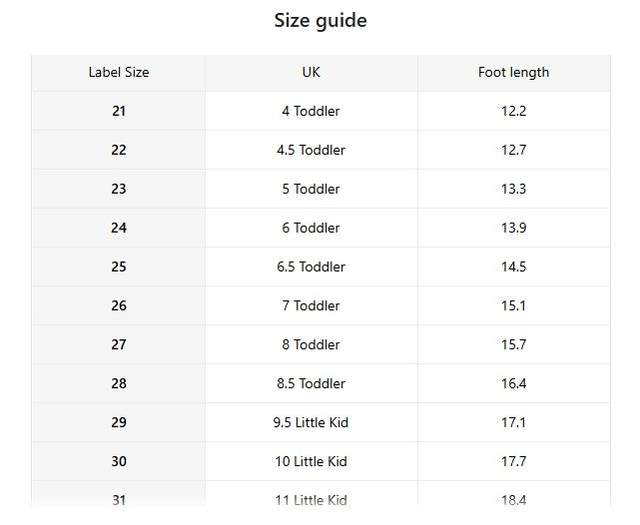Viewport: 640px width, 525px height.
Task: Select the UK column header
Action: pyautogui.click(x=311, y=73)
